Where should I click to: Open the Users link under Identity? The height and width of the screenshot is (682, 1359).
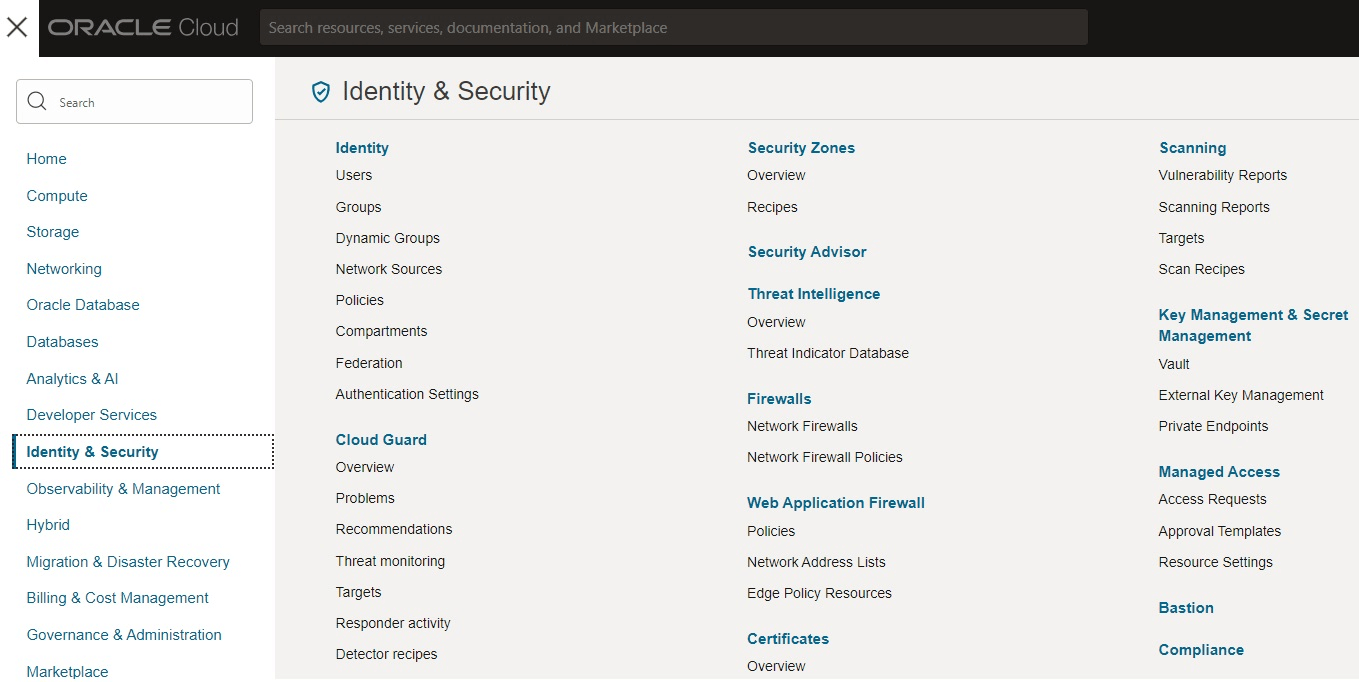click(x=354, y=175)
